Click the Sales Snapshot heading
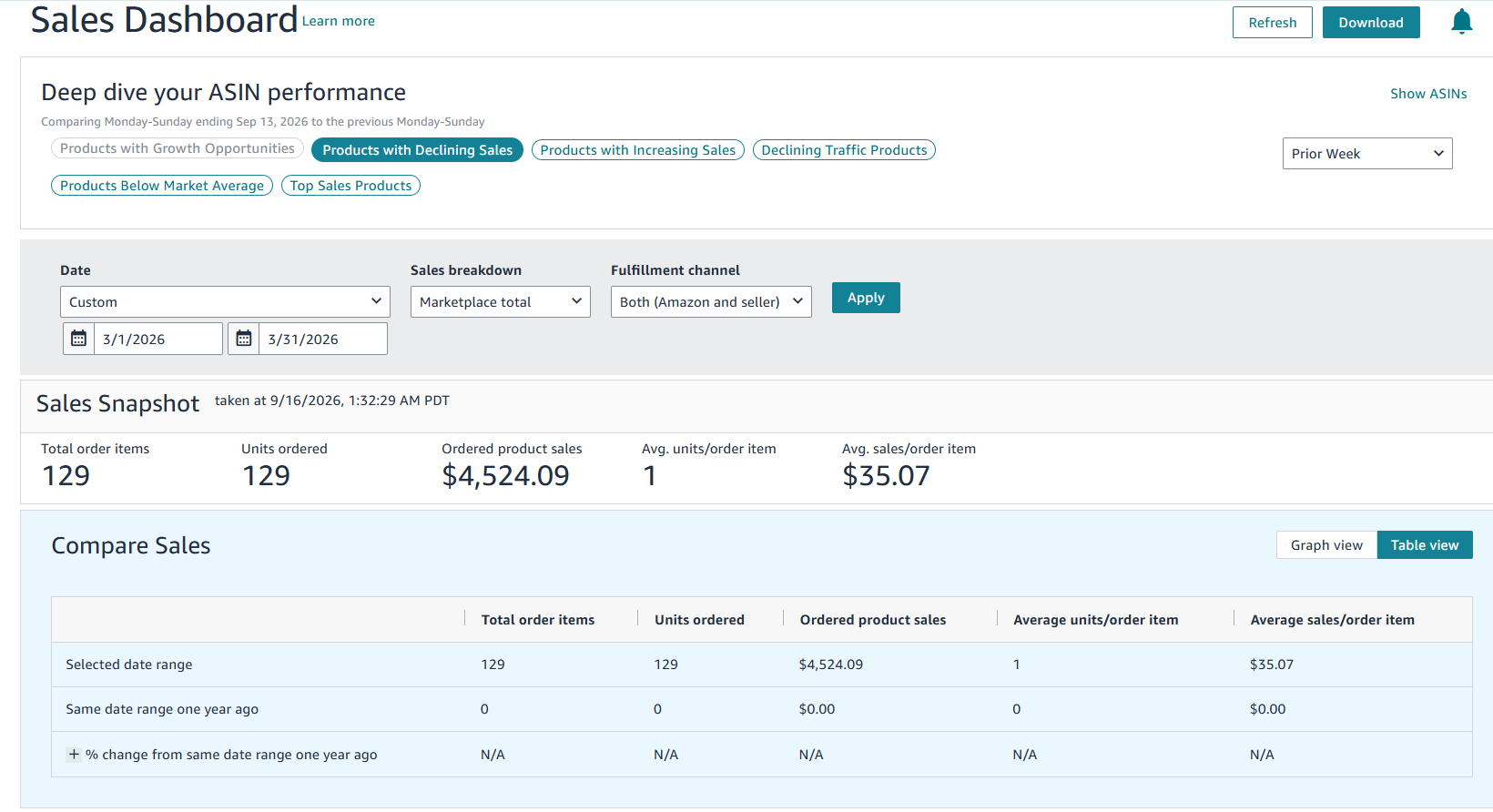Screen dimensions: 1493x812 (x=117, y=403)
